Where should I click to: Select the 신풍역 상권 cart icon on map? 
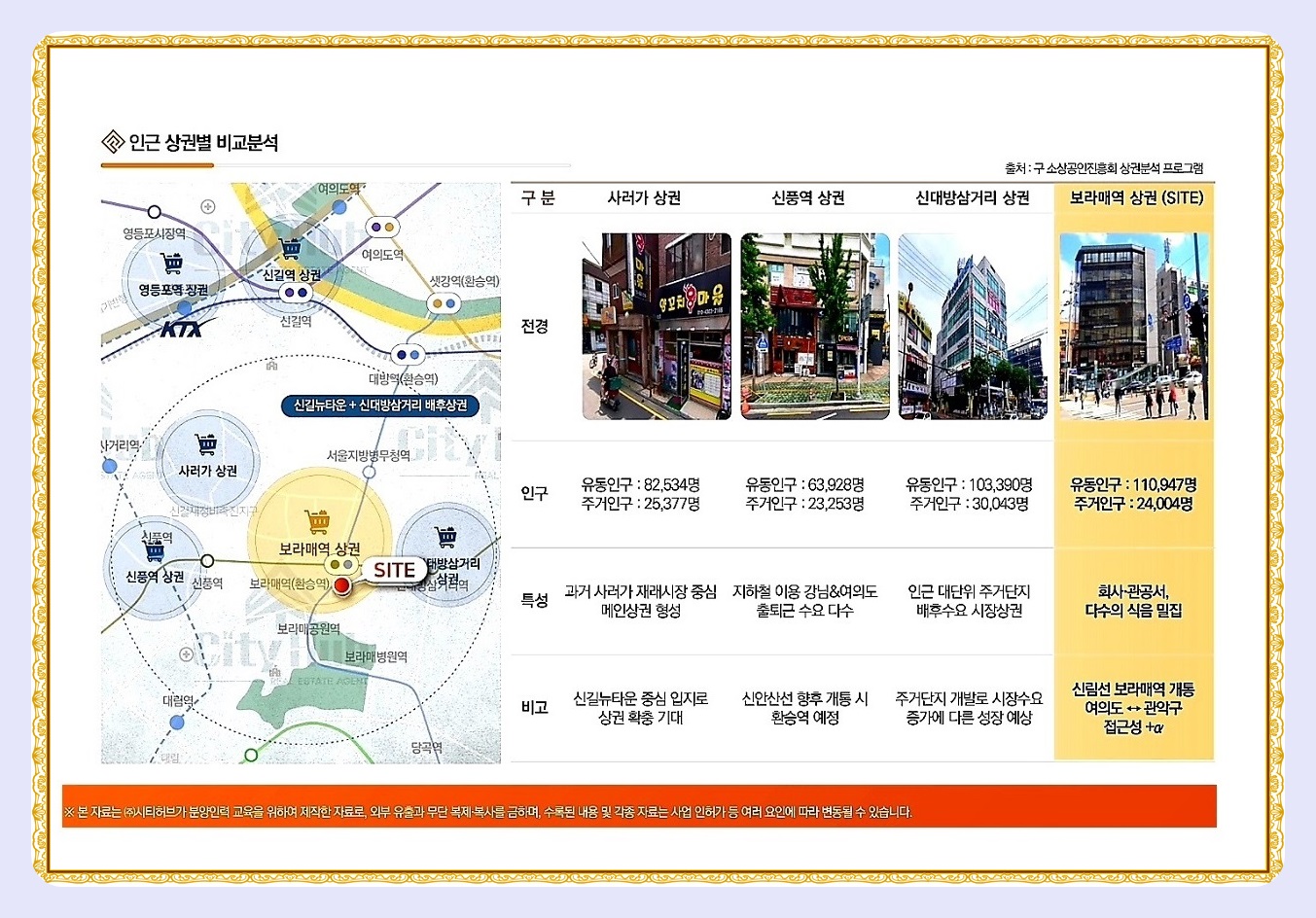click(x=155, y=552)
